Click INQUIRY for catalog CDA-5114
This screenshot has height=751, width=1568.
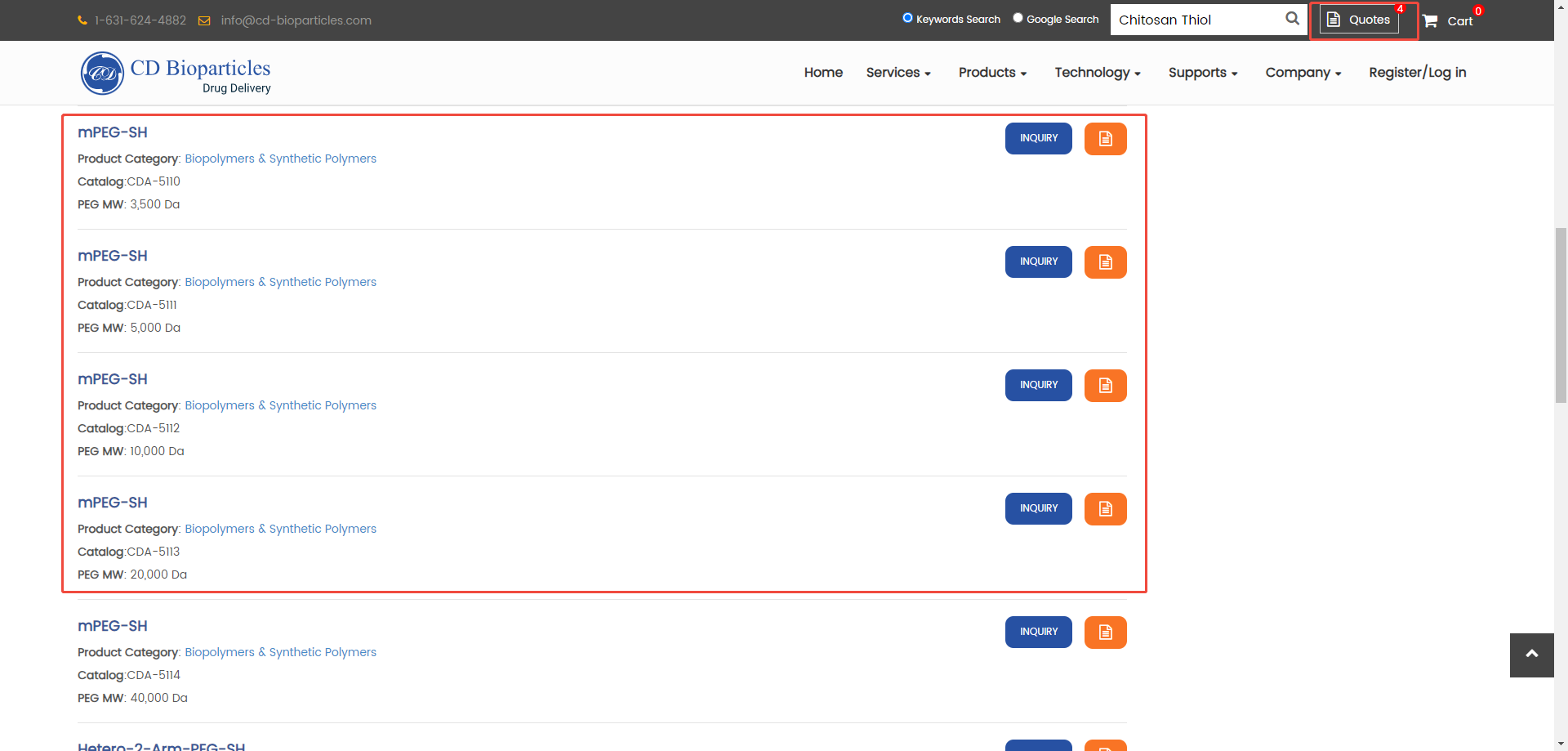click(1039, 633)
